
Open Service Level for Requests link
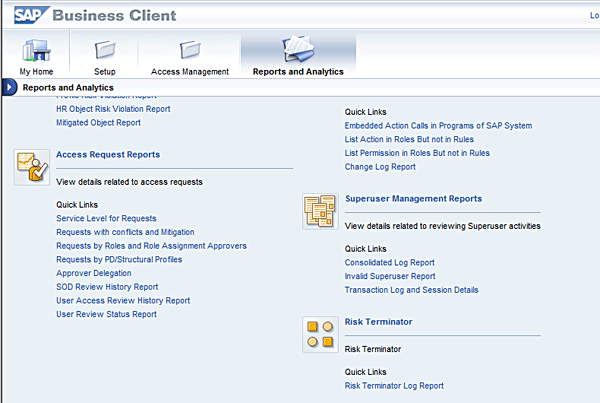(106, 219)
